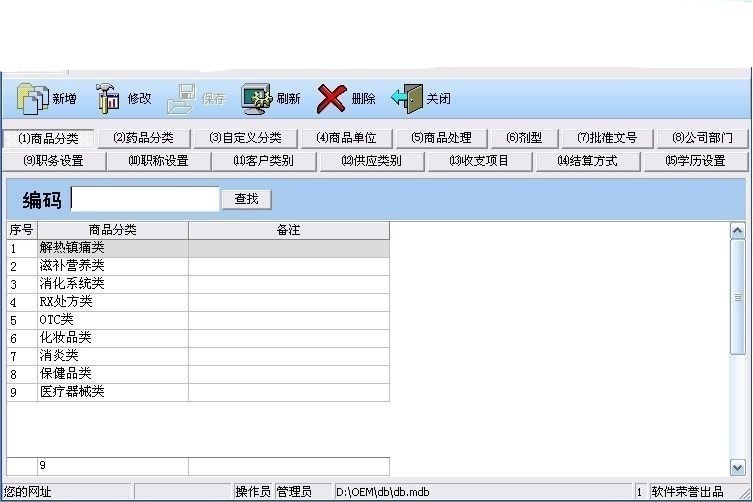This screenshot has width=753, height=502.
Task: Open the (7)批准文号 tab
Action: coord(607,138)
